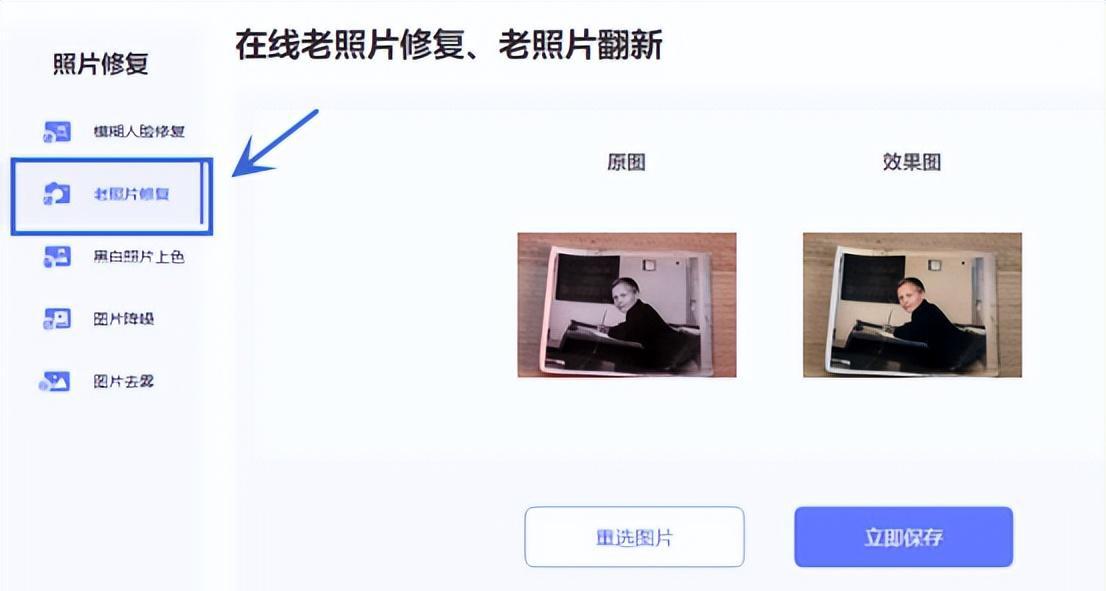Click the 模糊人脸修复 sidebar icon
1106x591 pixels.
coord(57,131)
